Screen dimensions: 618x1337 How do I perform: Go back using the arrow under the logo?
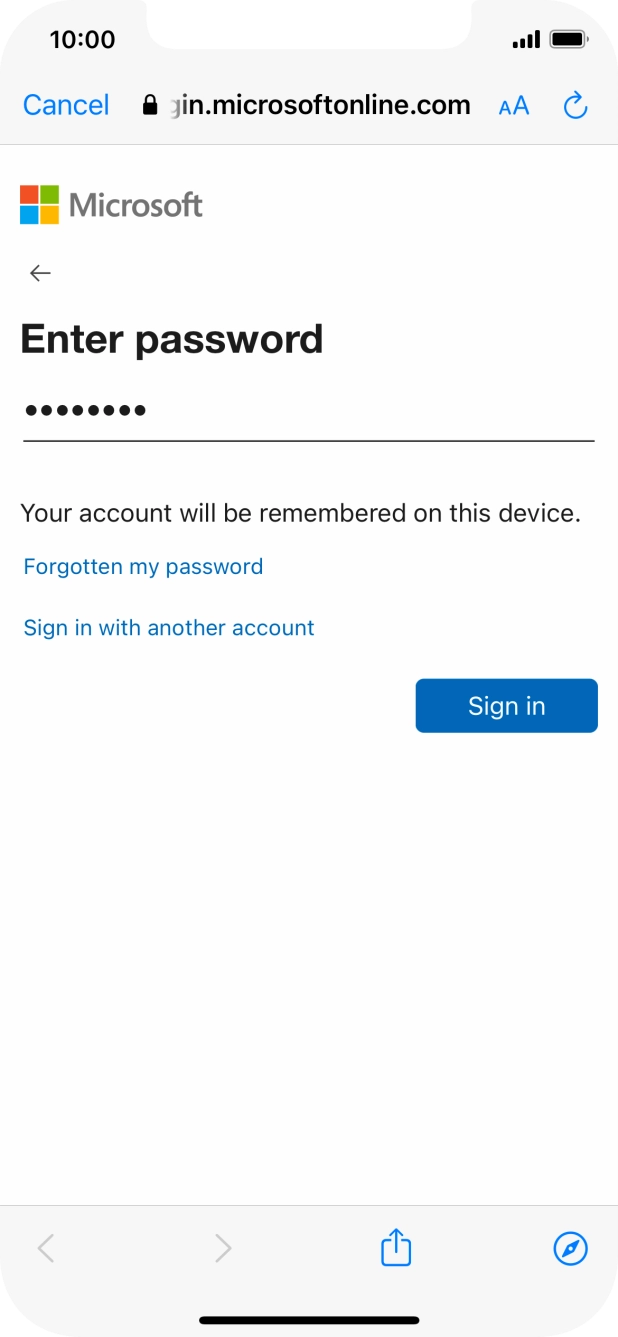(x=40, y=273)
